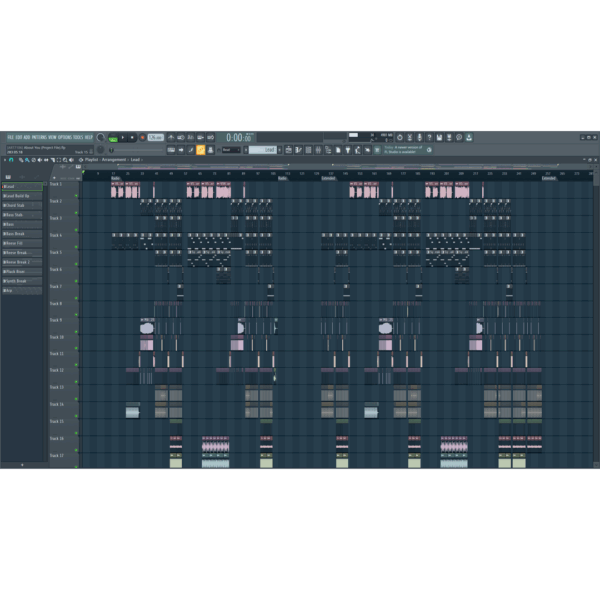
Task: Click the render/export audio icon
Action: tap(449, 137)
